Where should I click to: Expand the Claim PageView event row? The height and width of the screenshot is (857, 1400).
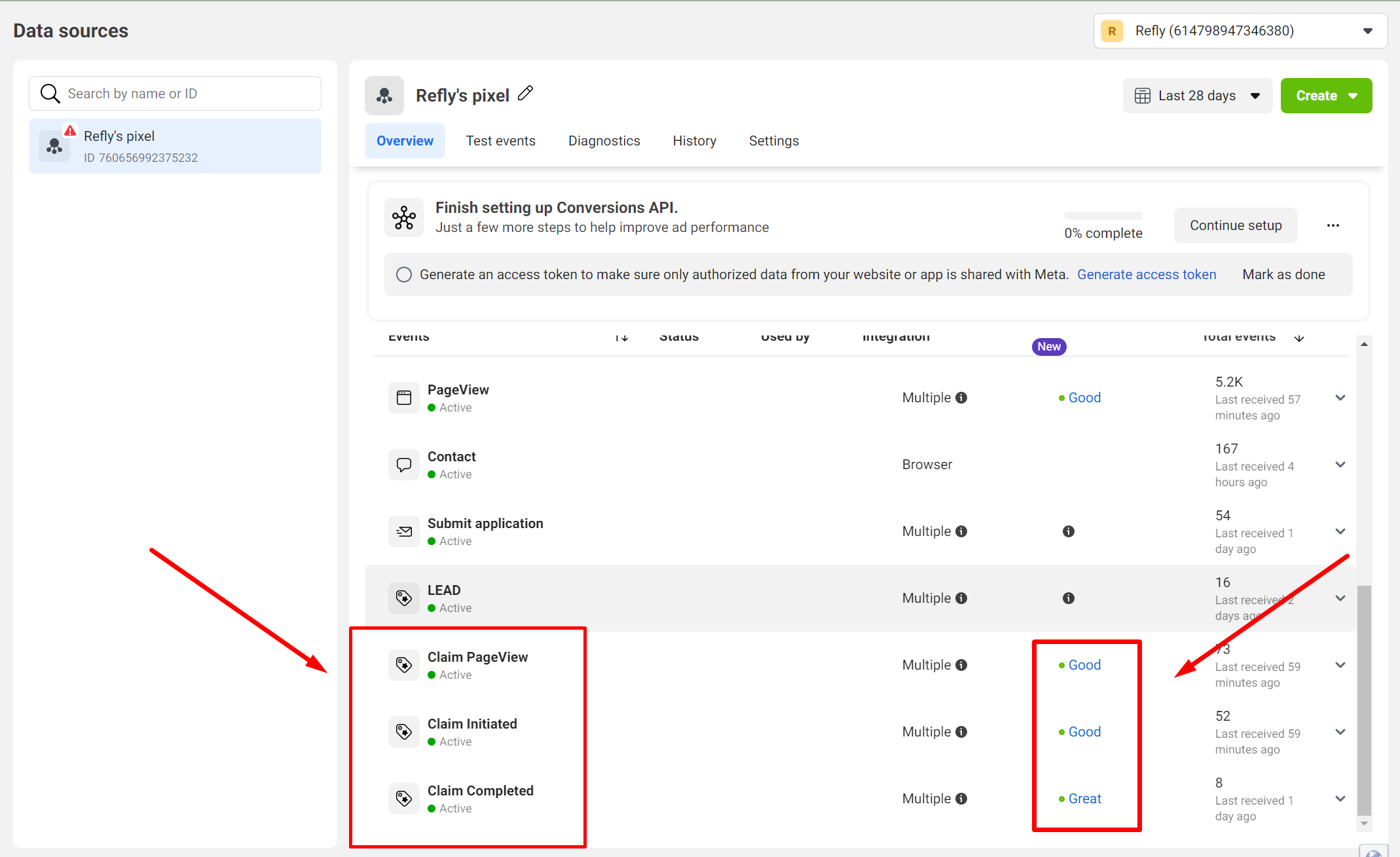click(1340, 665)
